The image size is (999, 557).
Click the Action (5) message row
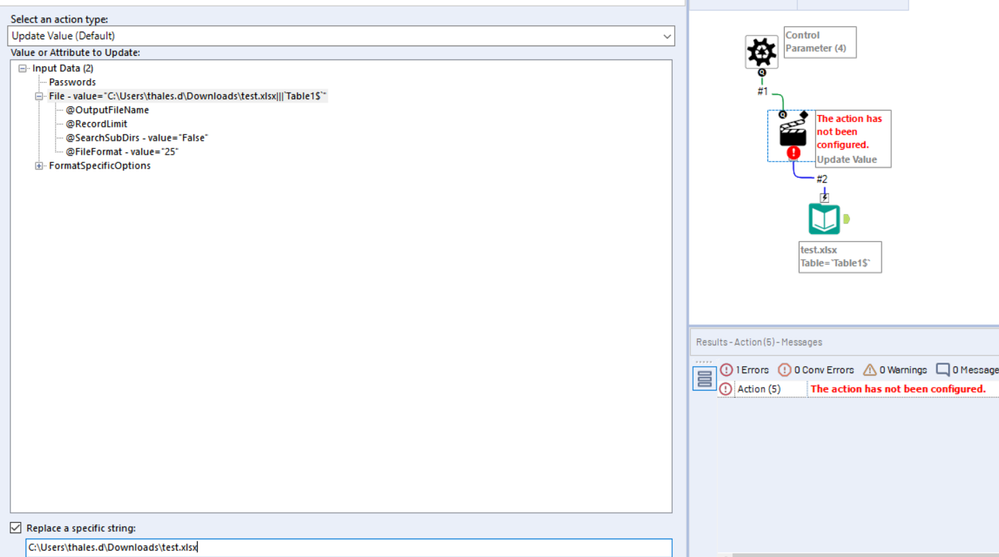tap(858, 389)
